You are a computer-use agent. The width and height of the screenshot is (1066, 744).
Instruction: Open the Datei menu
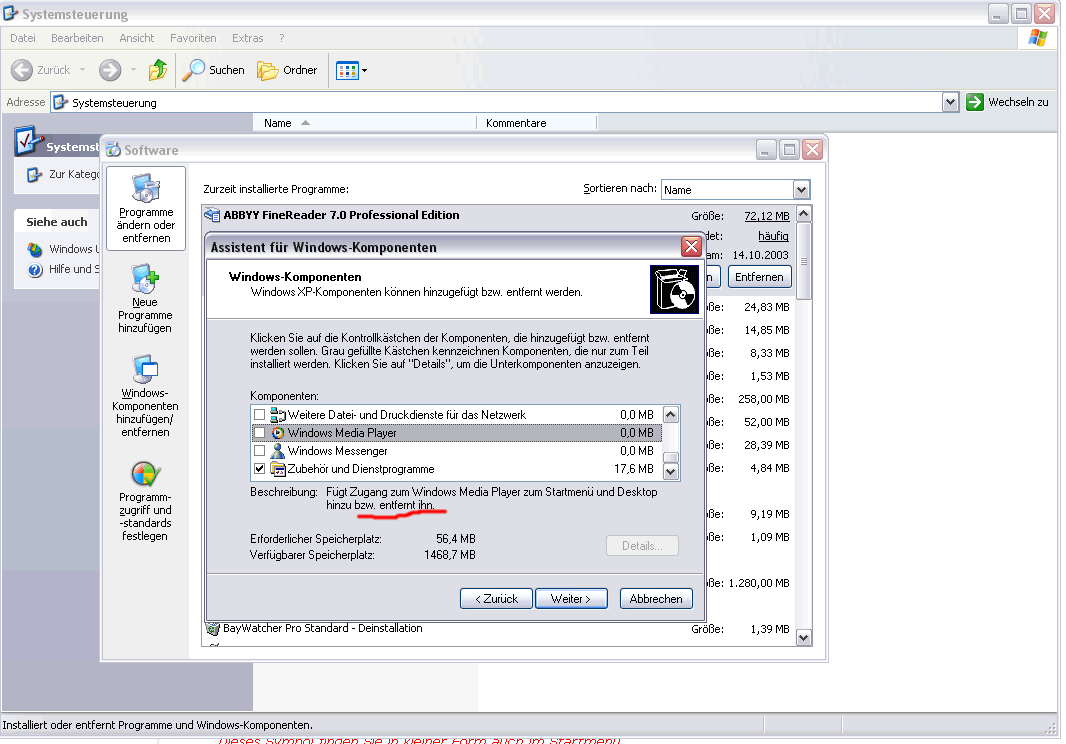pyautogui.click(x=22, y=38)
